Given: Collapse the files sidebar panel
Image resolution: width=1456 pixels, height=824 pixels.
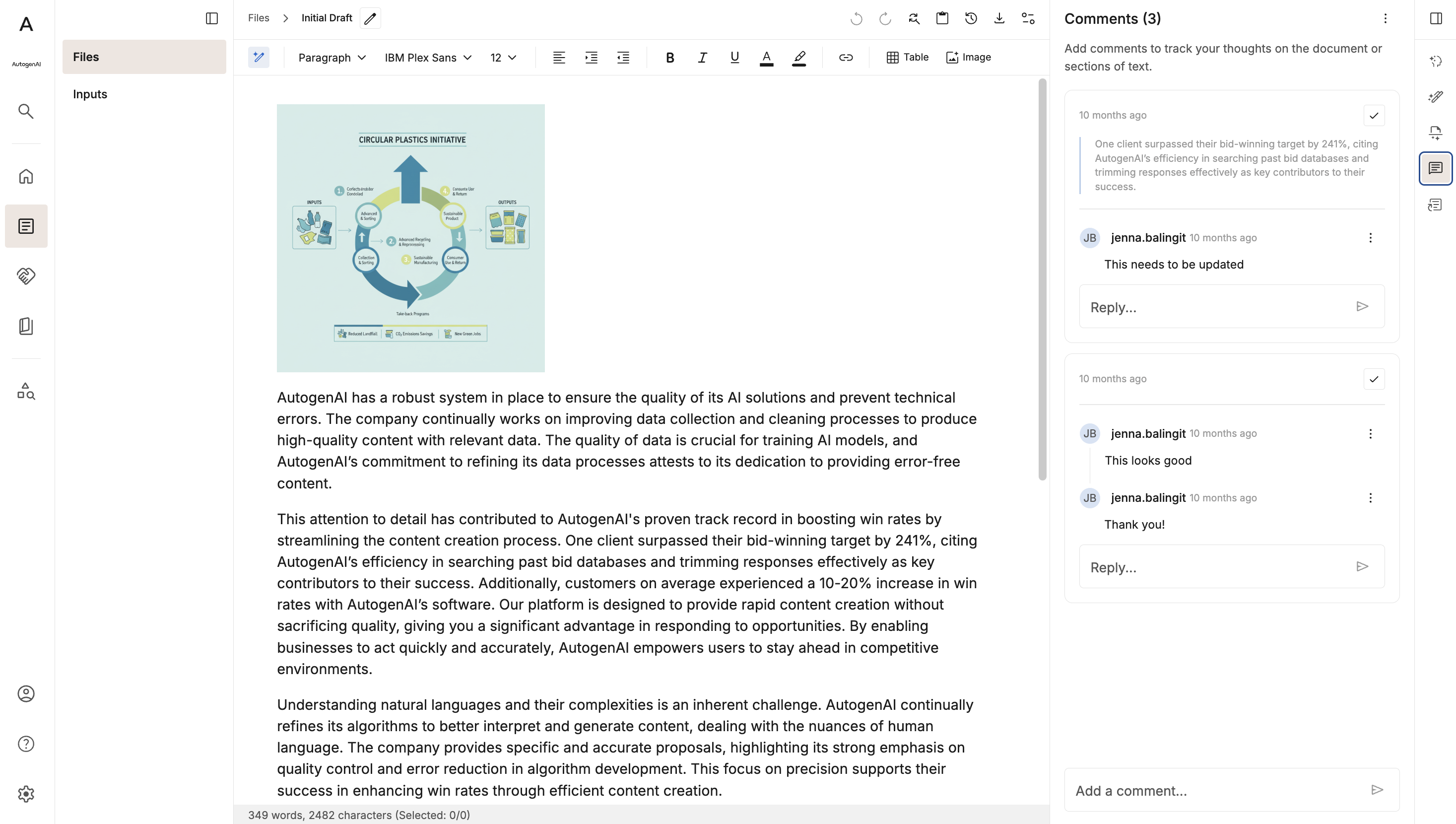Looking at the screenshot, I should 212,19.
